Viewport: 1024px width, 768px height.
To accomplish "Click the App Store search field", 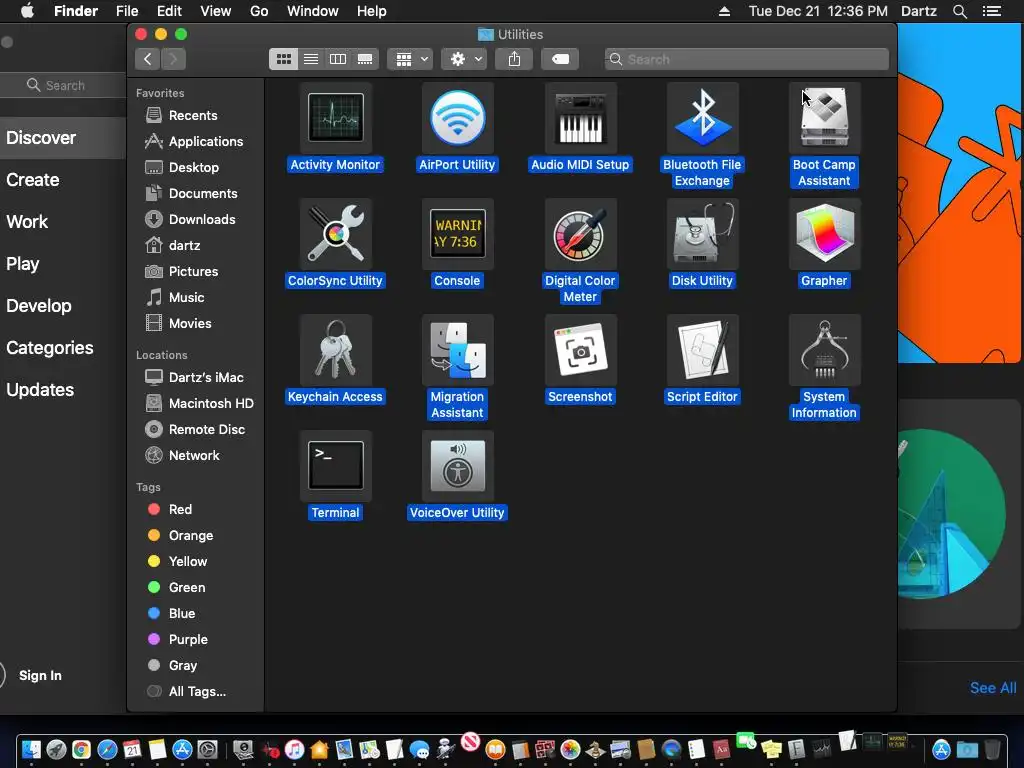I will (x=65, y=86).
